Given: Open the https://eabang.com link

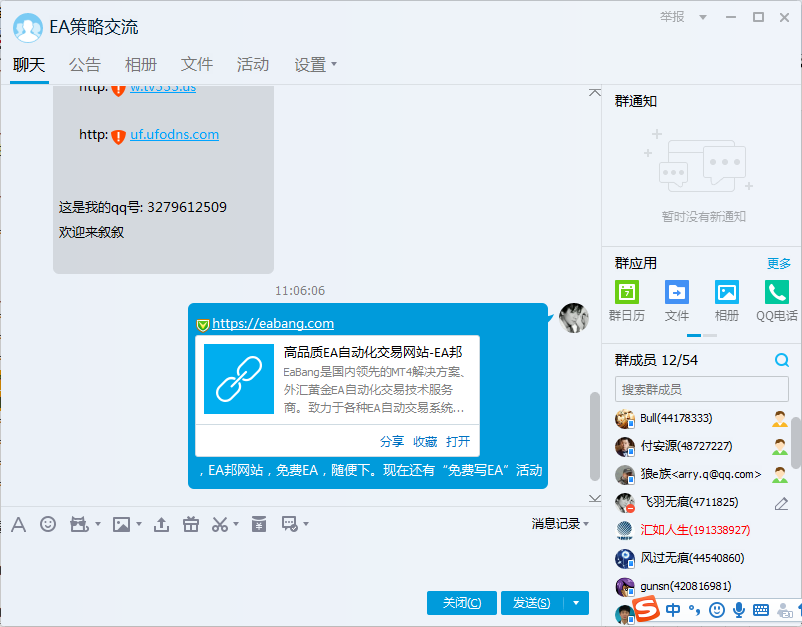Looking at the screenshot, I should [273, 324].
